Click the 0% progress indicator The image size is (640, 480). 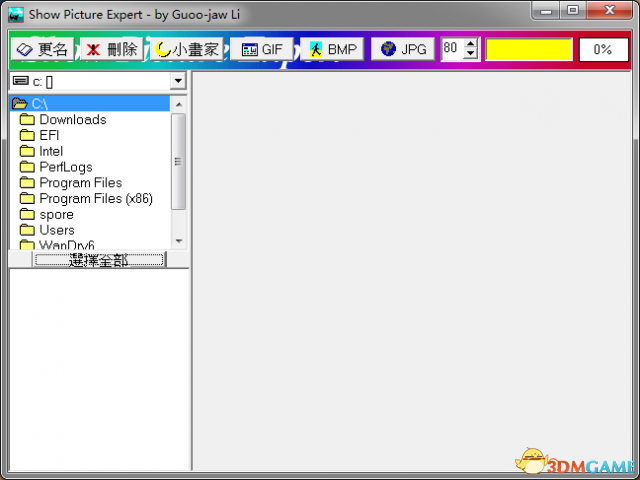[603, 49]
